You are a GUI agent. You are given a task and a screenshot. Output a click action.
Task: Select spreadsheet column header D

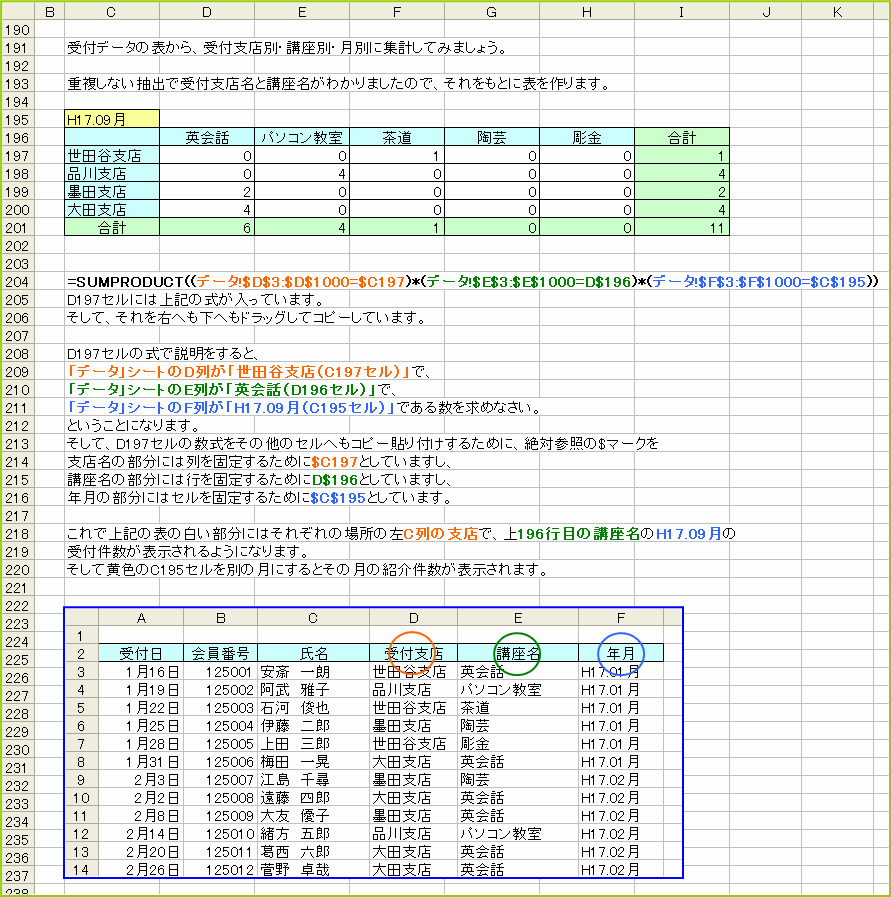pos(206,9)
